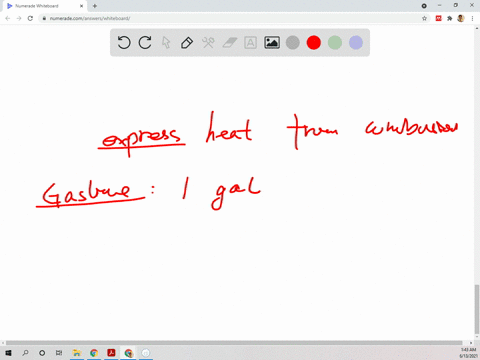Open the red extension icon

click(438, 18)
